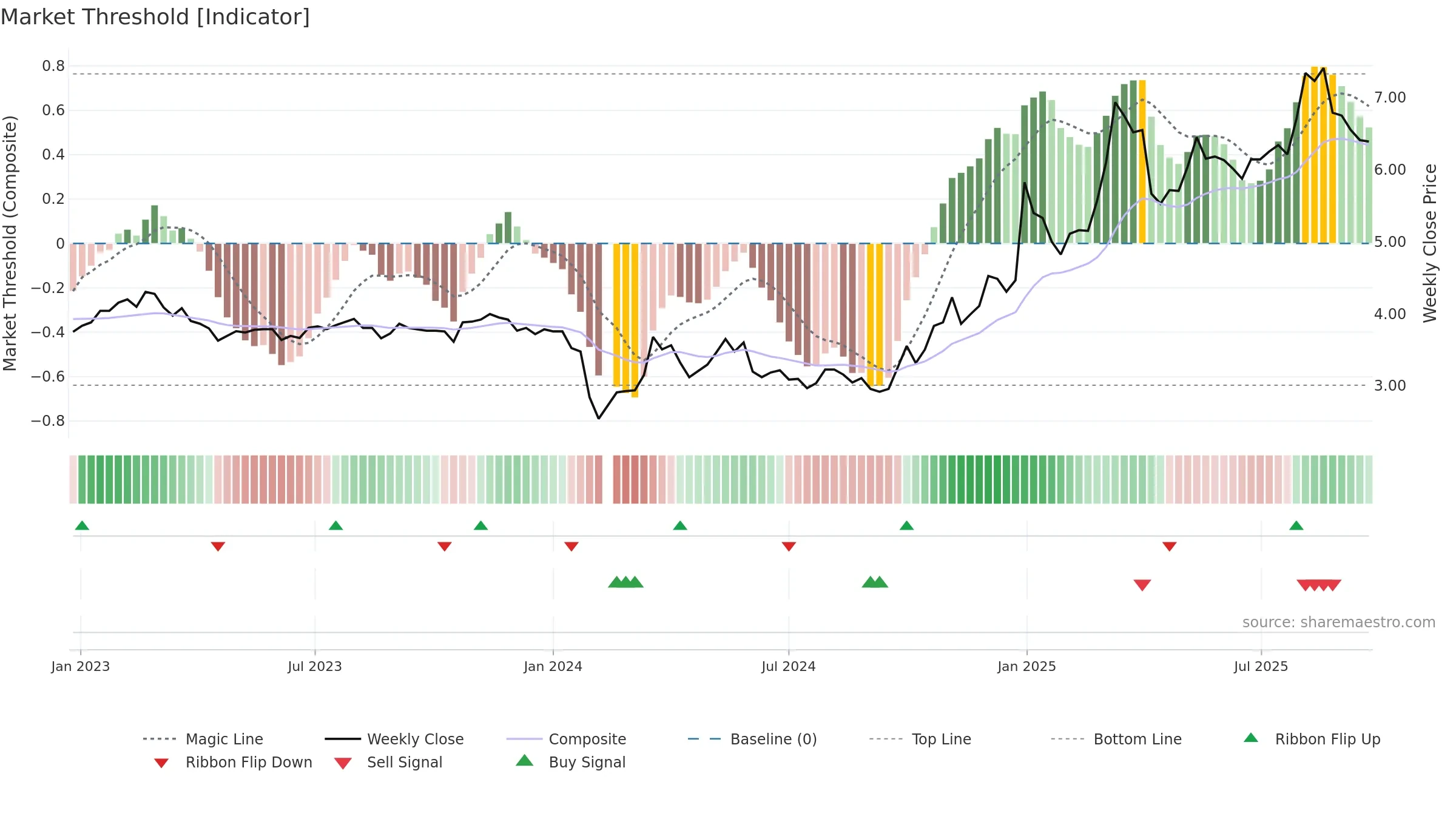Click the green flip-up triangle after Jul 2025
This screenshot has width=1456, height=819.
coord(1296,525)
